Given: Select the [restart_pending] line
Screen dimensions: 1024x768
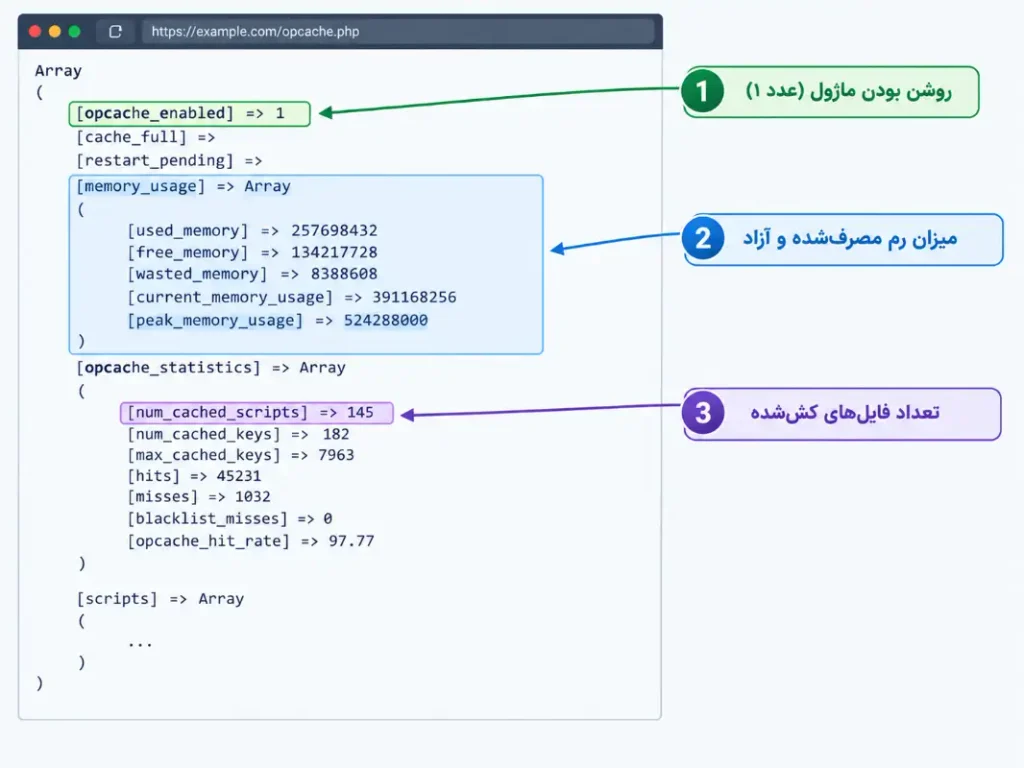Looking at the screenshot, I should click(x=169, y=161).
